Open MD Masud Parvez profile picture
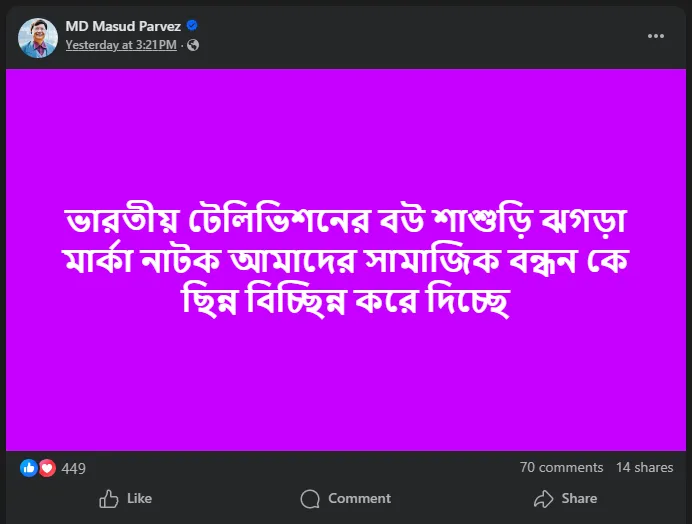Viewport: 692px width, 524px height. [38, 36]
